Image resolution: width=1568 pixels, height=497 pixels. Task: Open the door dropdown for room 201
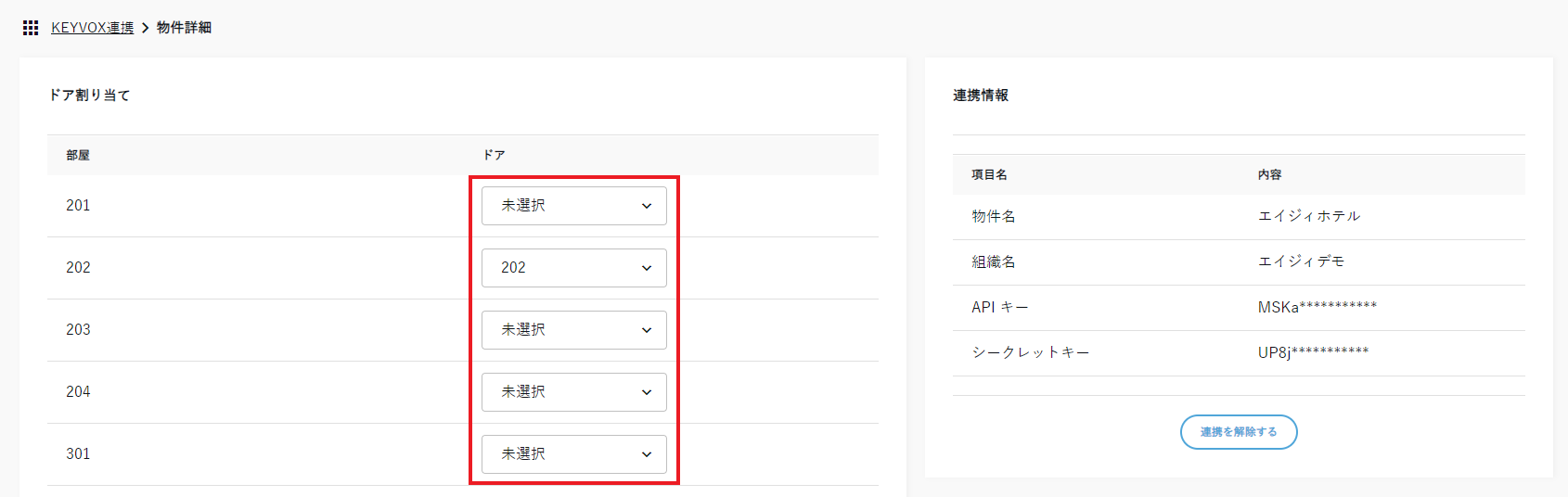573,206
